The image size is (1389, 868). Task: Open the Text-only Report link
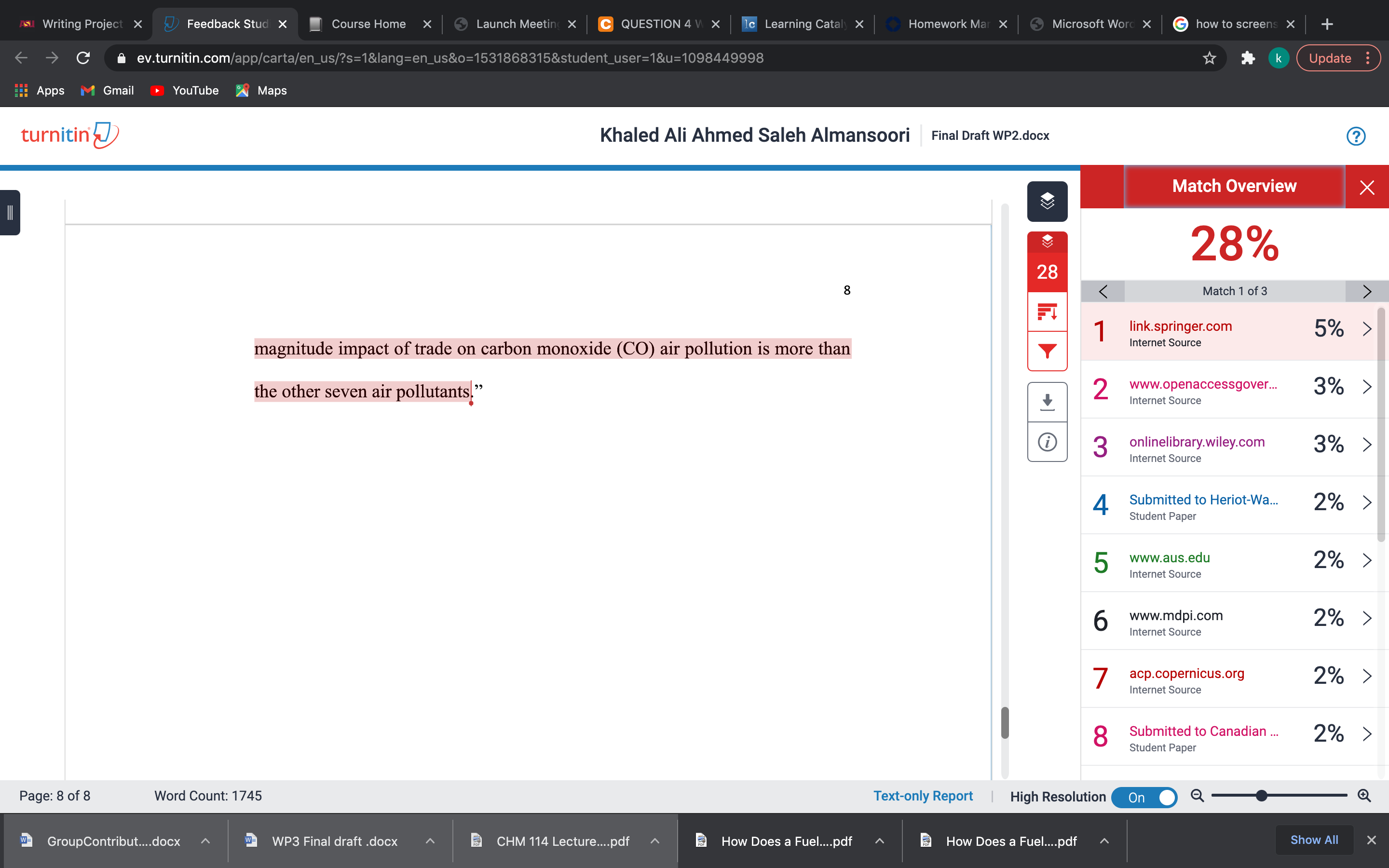pyautogui.click(x=922, y=796)
